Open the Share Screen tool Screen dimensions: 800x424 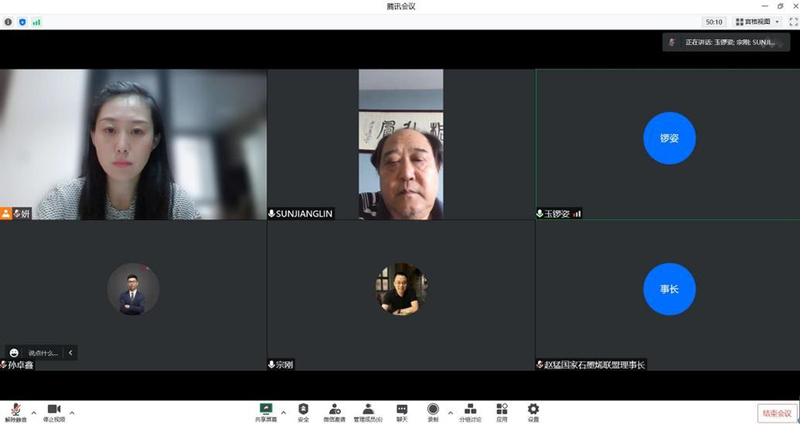point(267,411)
